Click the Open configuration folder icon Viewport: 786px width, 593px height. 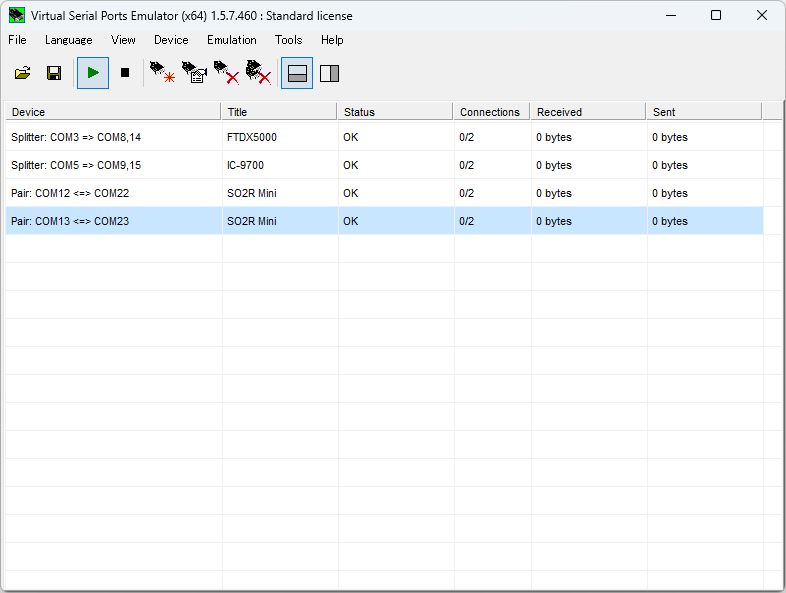tap(22, 73)
